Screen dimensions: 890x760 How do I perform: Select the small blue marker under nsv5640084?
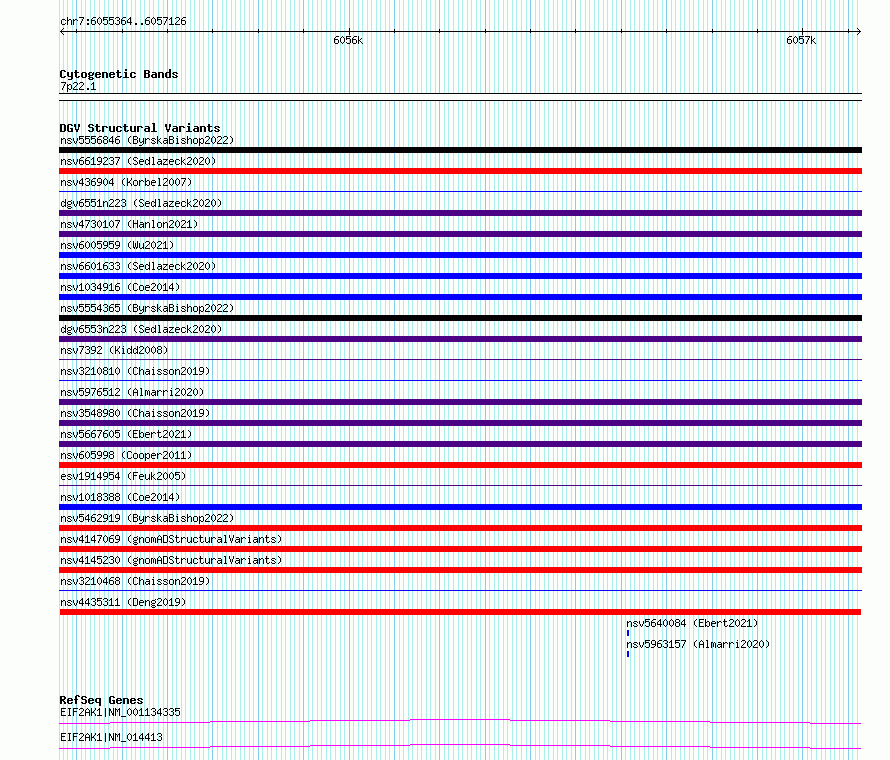[x=628, y=633]
